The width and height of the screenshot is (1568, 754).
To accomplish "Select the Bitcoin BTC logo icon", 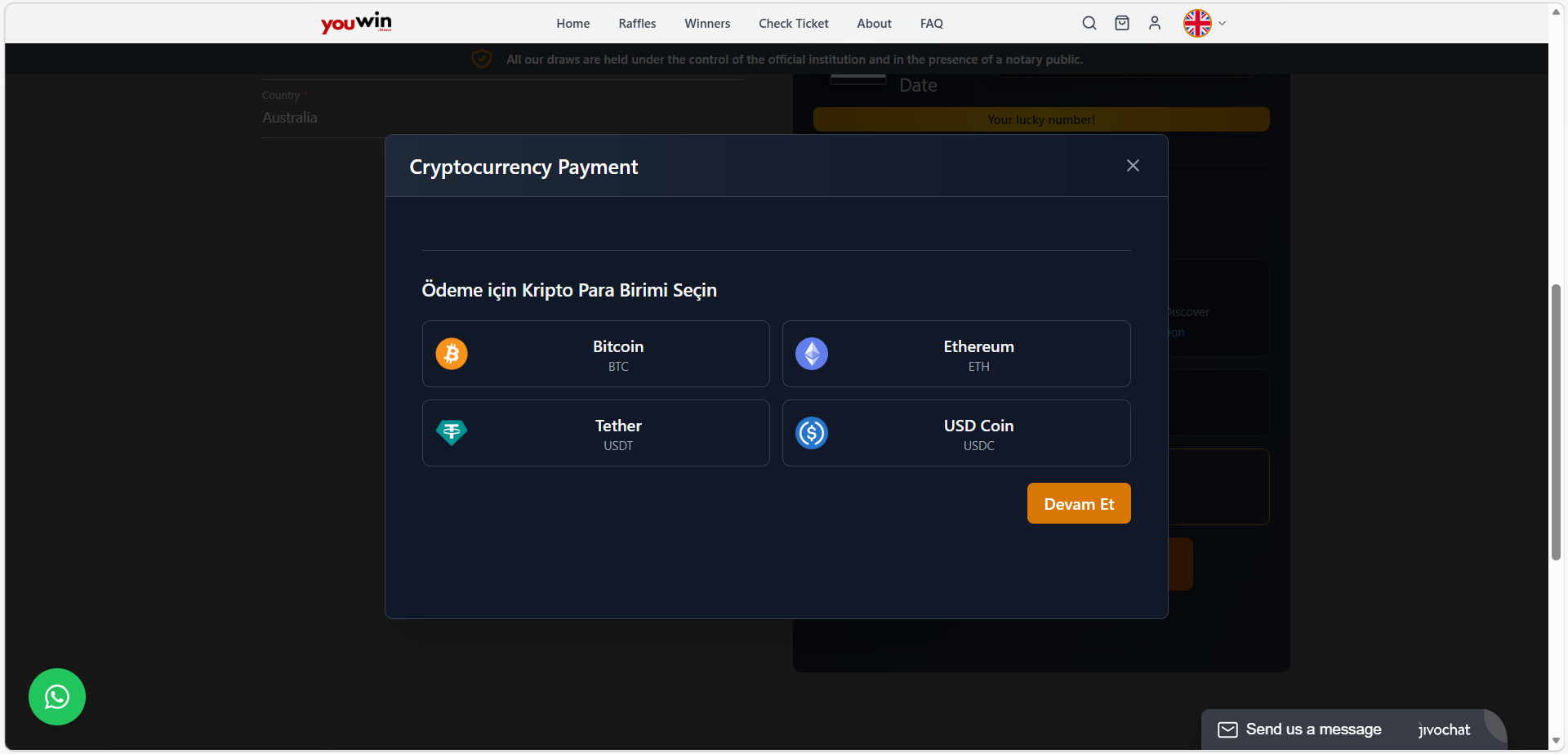I will point(451,354).
